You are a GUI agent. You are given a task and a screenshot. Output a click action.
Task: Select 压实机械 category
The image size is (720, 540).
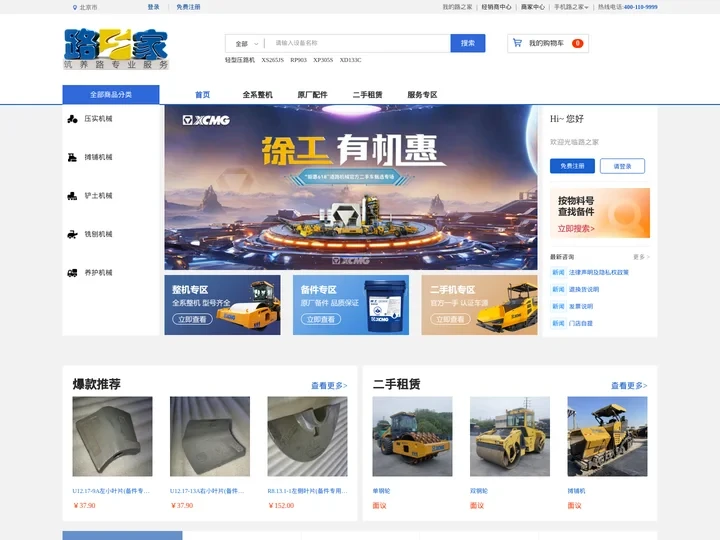tap(98, 119)
